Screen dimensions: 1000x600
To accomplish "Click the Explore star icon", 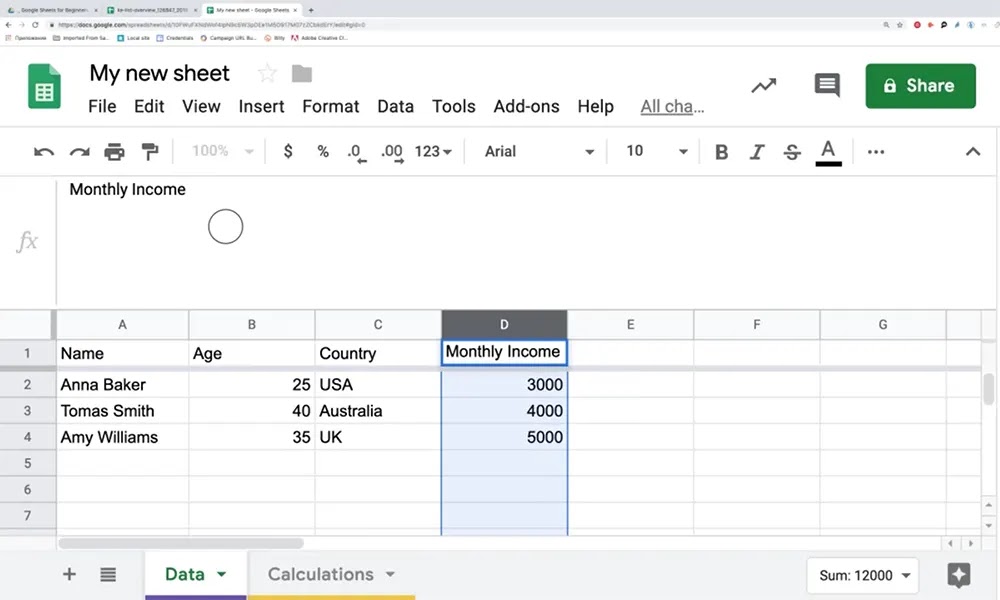I will click(x=959, y=575).
